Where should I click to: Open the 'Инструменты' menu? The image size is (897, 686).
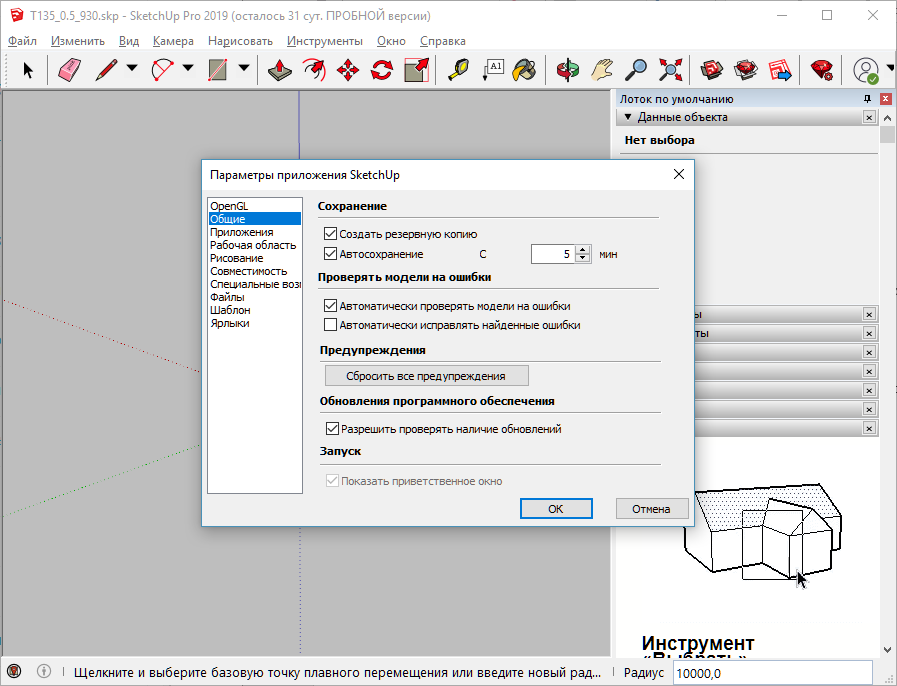(324, 41)
